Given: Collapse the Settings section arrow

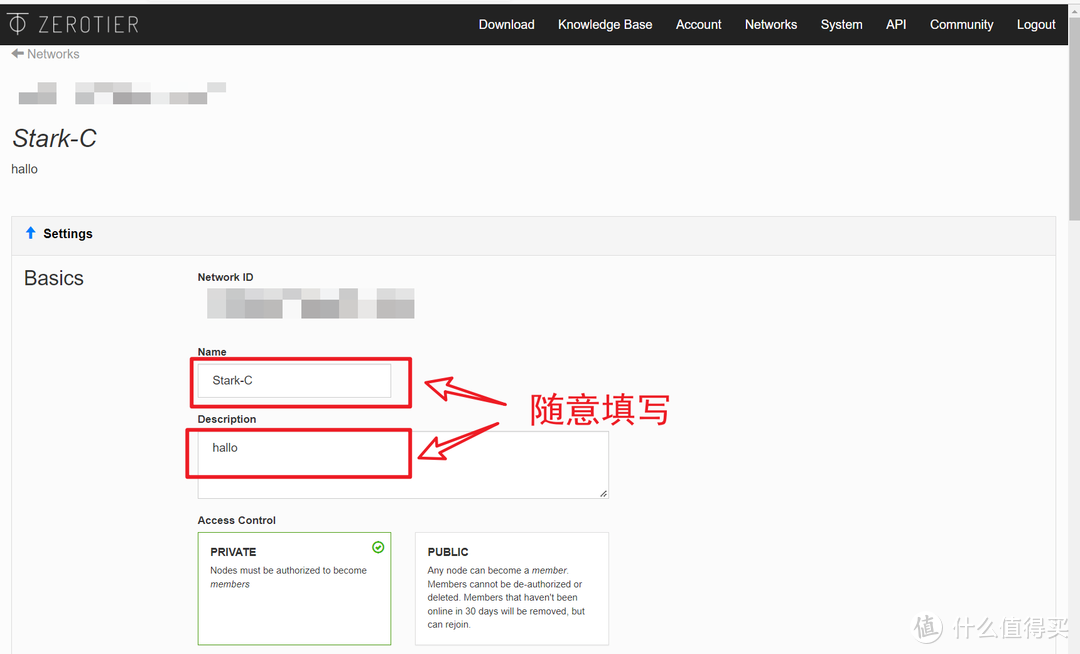Looking at the screenshot, I should [x=30, y=233].
